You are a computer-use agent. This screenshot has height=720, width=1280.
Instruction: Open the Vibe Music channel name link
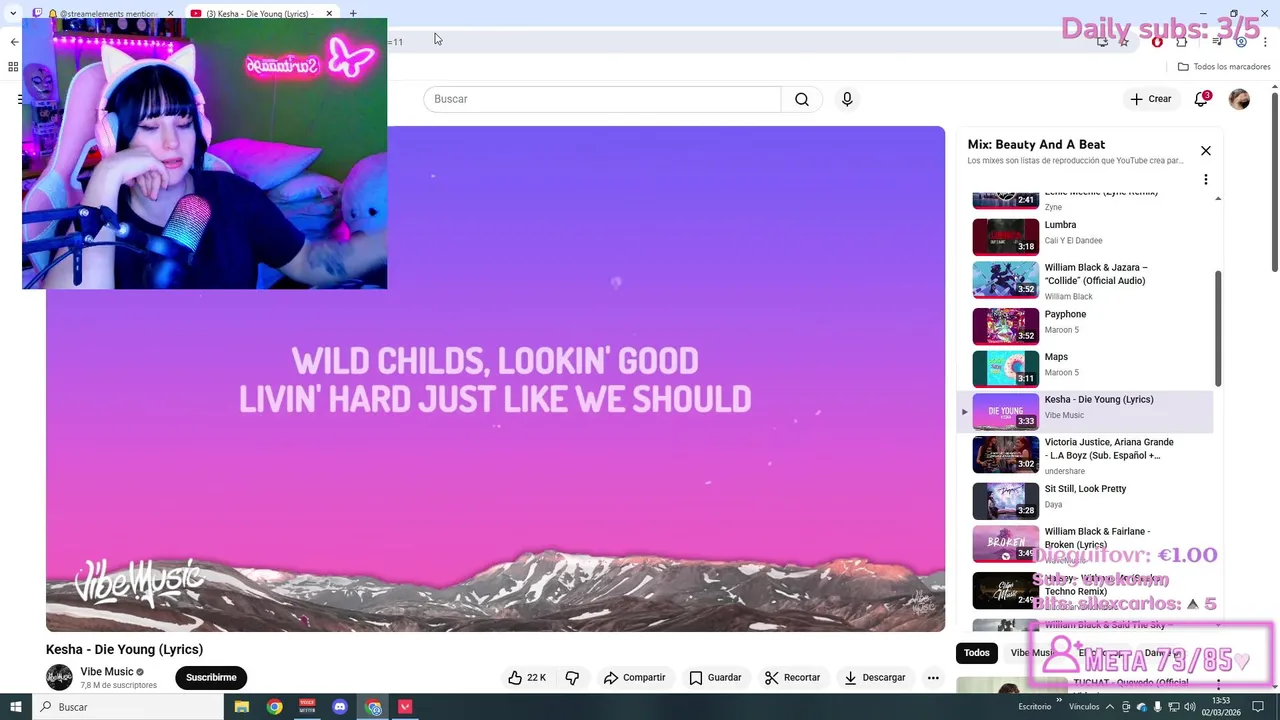click(x=107, y=672)
